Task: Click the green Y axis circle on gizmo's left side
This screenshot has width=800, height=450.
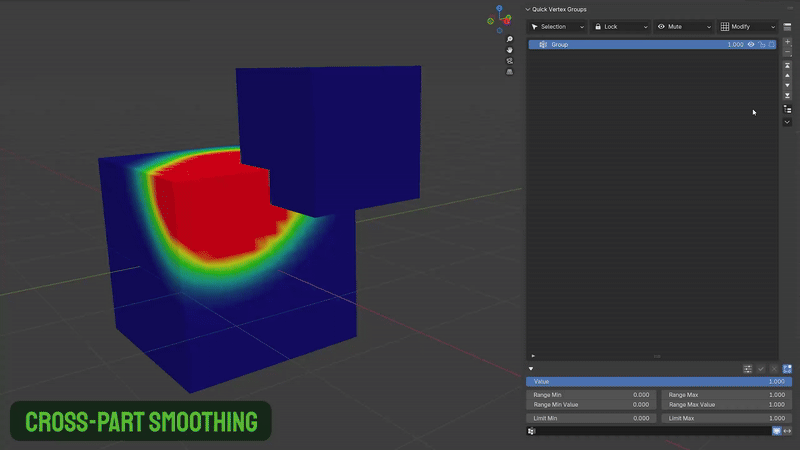Action: tap(490, 21)
